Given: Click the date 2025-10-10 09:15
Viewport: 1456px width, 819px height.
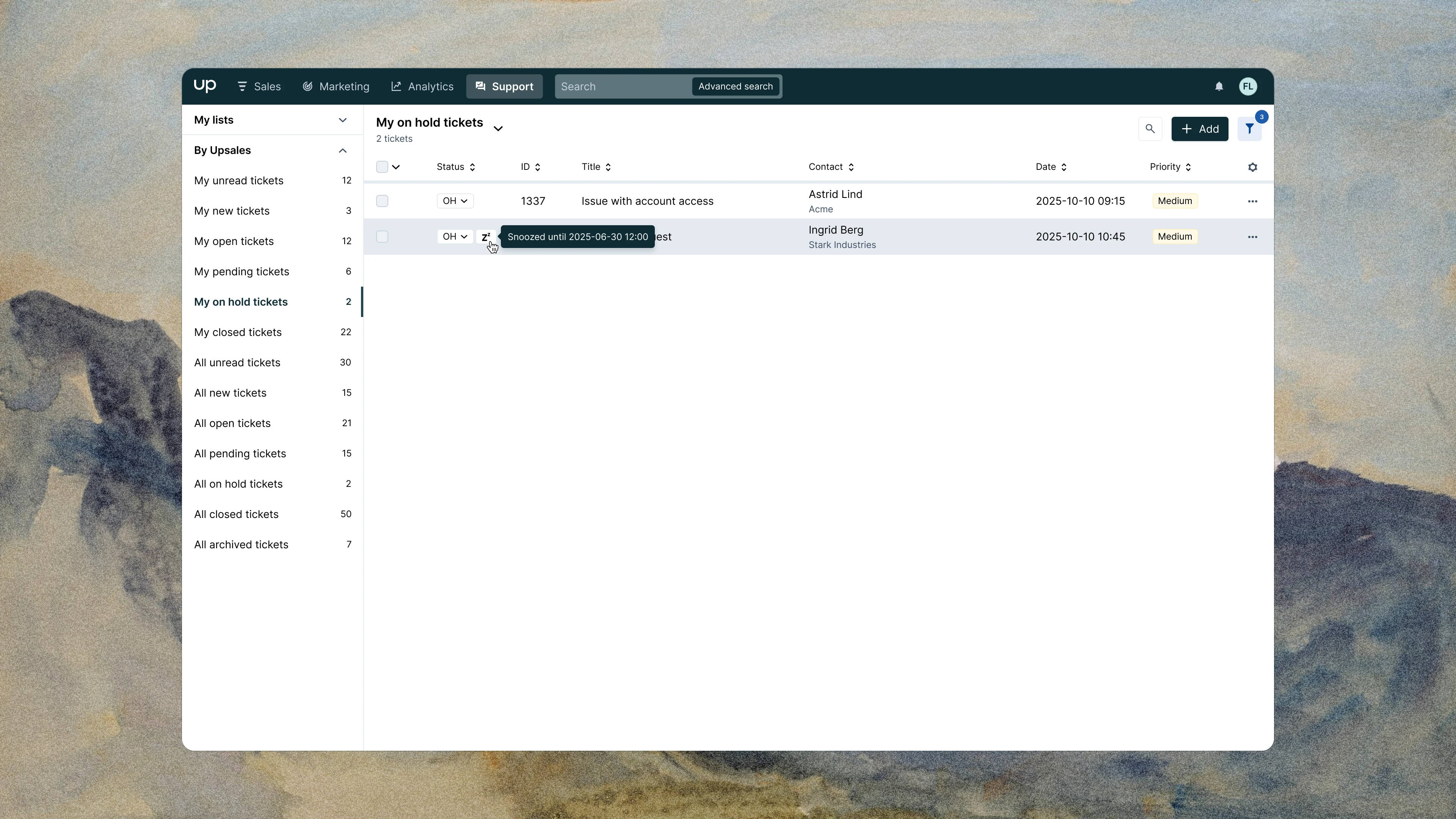Looking at the screenshot, I should click(x=1080, y=201).
